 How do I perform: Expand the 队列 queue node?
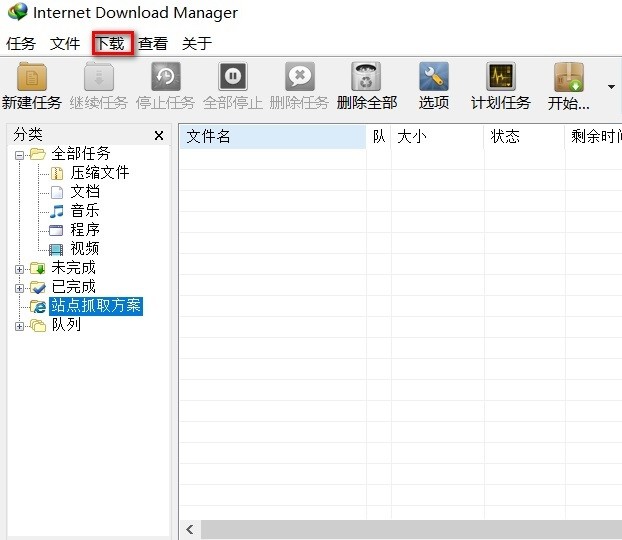point(19,326)
